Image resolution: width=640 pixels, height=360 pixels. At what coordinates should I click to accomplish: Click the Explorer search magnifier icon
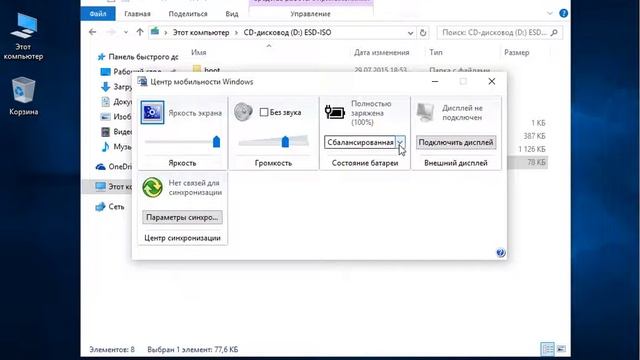pyautogui.click(x=554, y=33)
